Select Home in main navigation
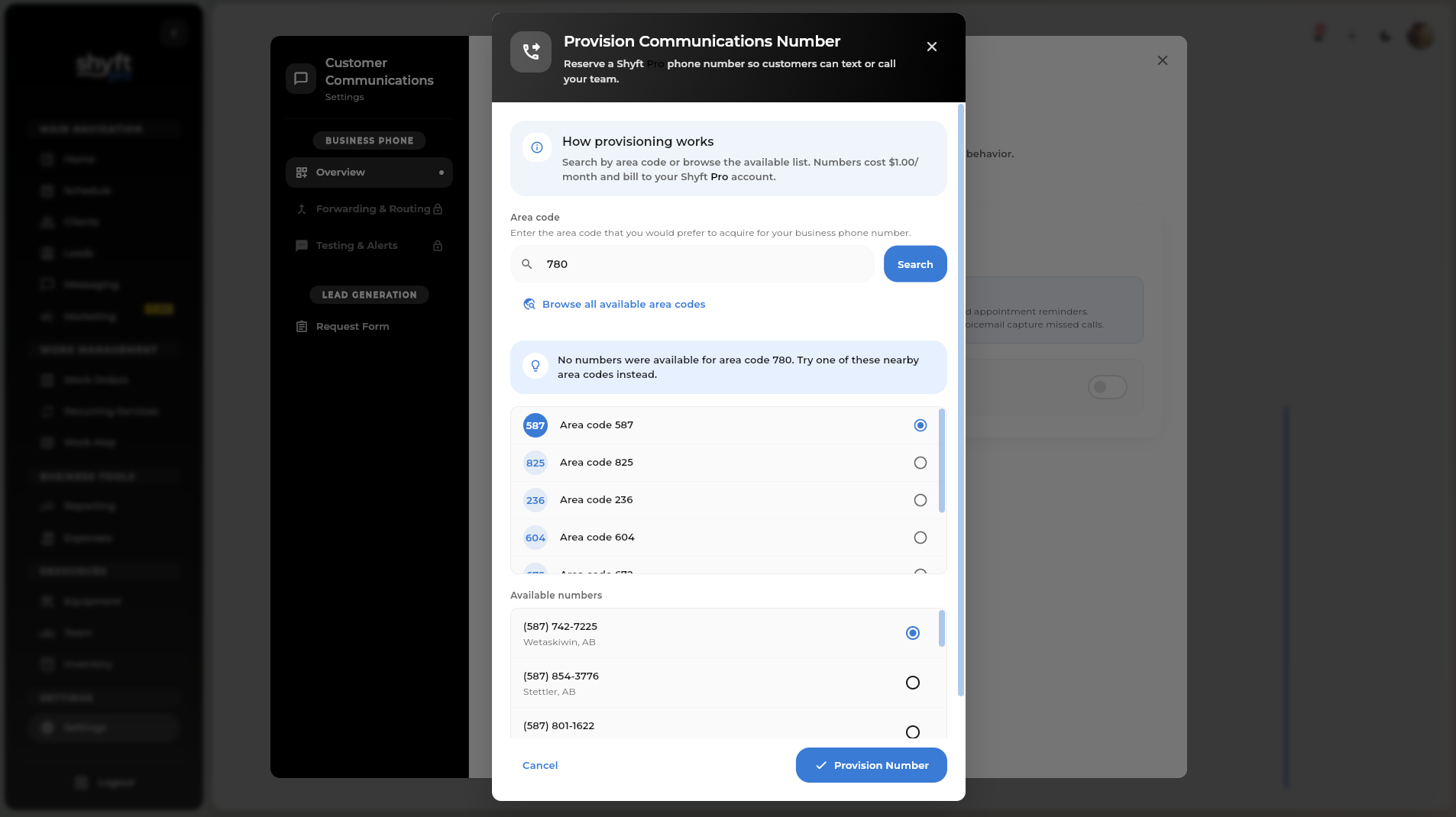The height and width of the screenshot is (817, 1456). click(80, 159)
